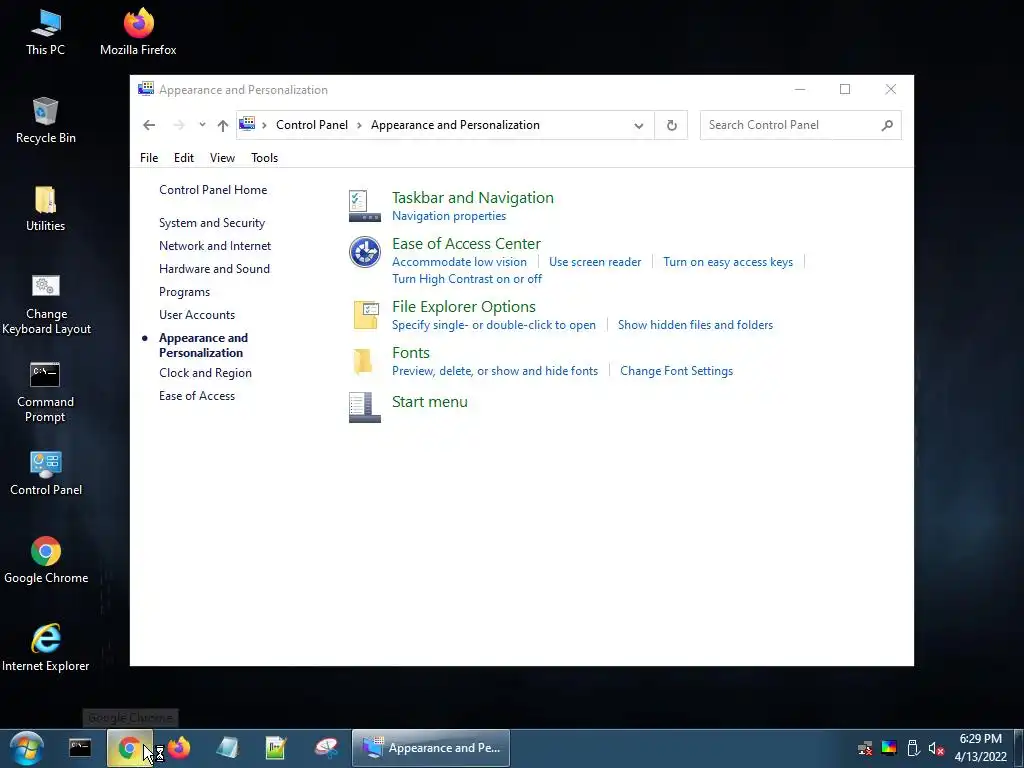The width and height of the screenshot is (1024, 768).
Task: Open the Taskbar and Navigation icon
Action: [364, 206]
